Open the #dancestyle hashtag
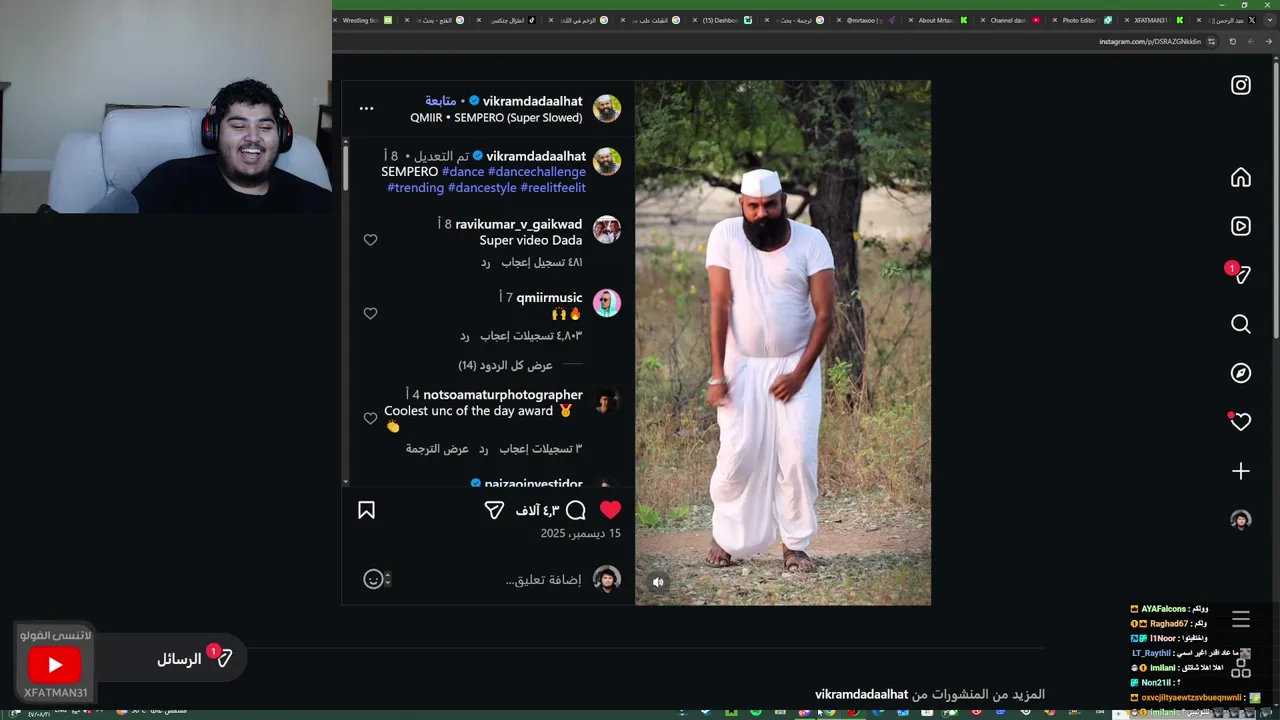The height and width of the screenshot is (720, 1280). [482, 188]
